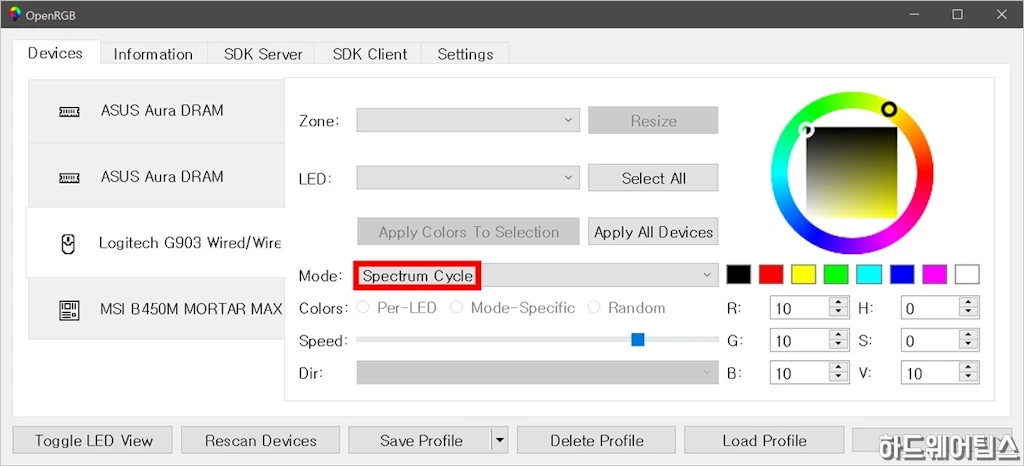Select the Per-LED colors radio button
Image resolution: width=1024 pixels, height=466 pixels.
(x=364, y=308)
